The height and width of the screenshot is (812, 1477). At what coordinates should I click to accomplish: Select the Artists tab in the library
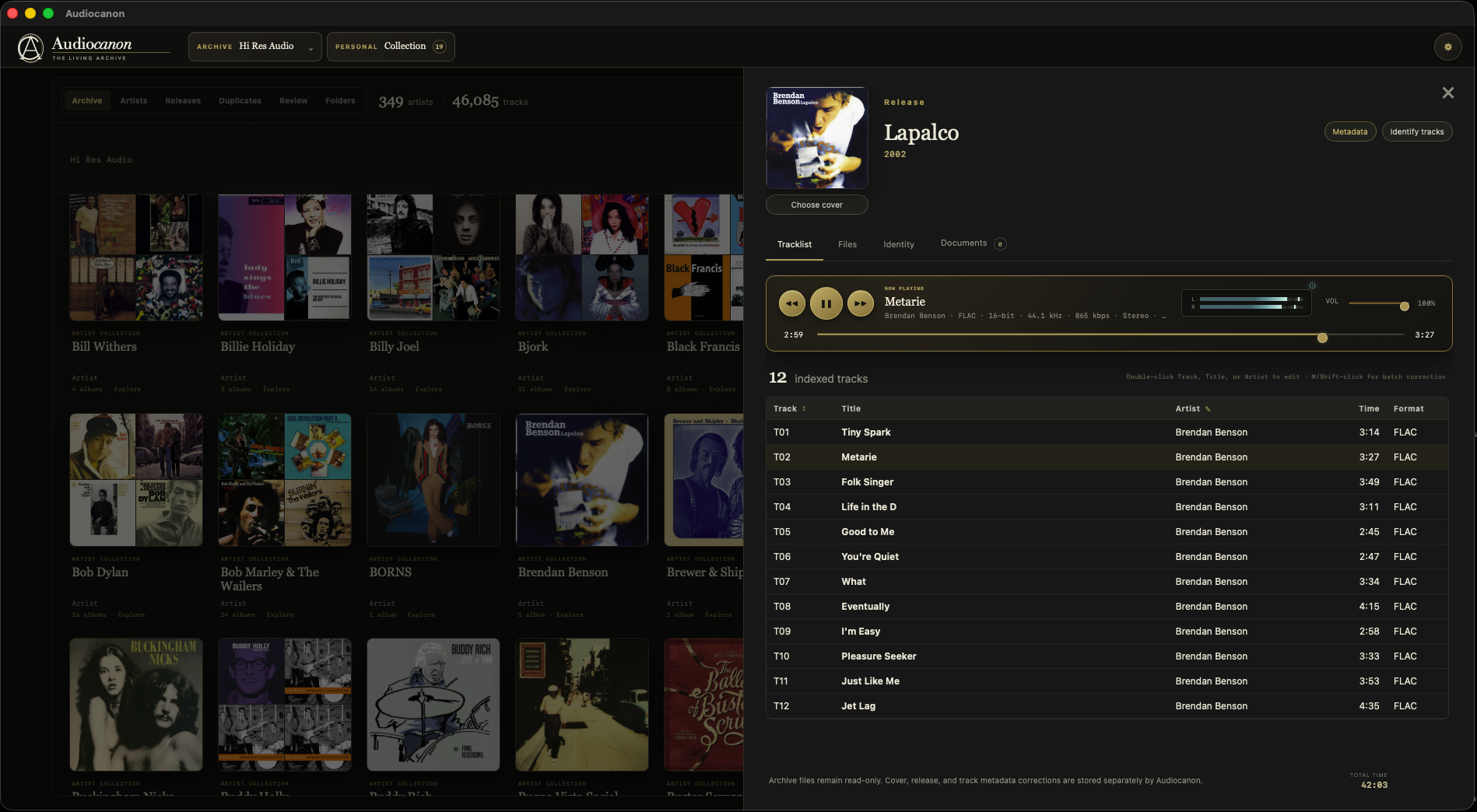[134, 100]
